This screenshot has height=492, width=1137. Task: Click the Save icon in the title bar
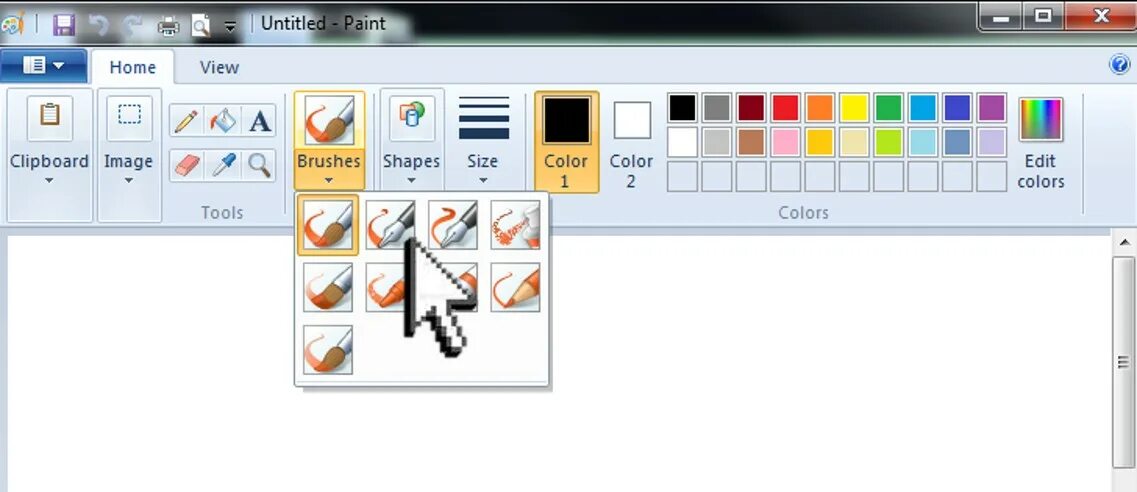click(65, 25)
